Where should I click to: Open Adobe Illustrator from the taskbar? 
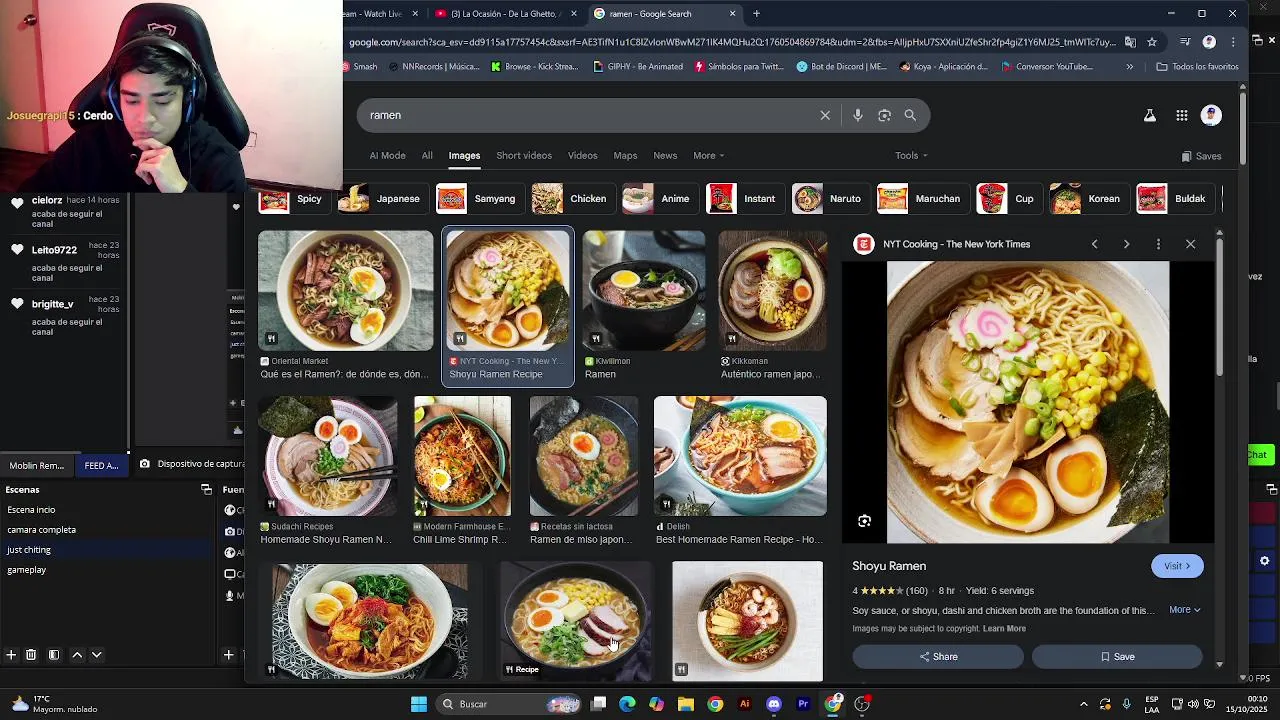tap(744, 704)
